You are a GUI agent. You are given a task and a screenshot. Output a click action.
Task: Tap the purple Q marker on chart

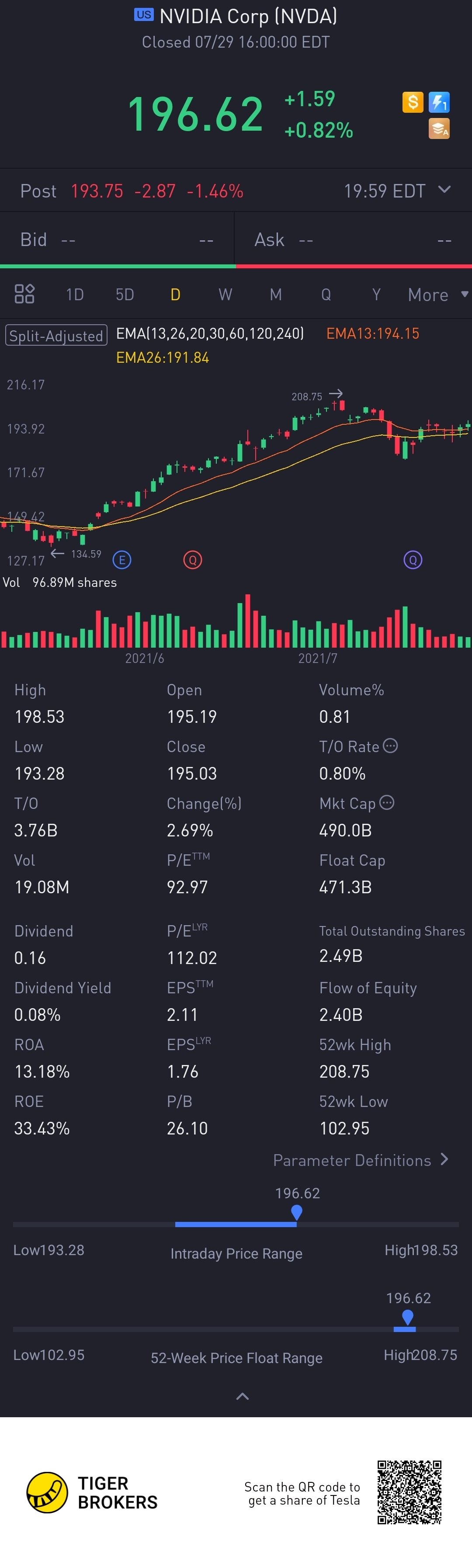pos(413,559)
